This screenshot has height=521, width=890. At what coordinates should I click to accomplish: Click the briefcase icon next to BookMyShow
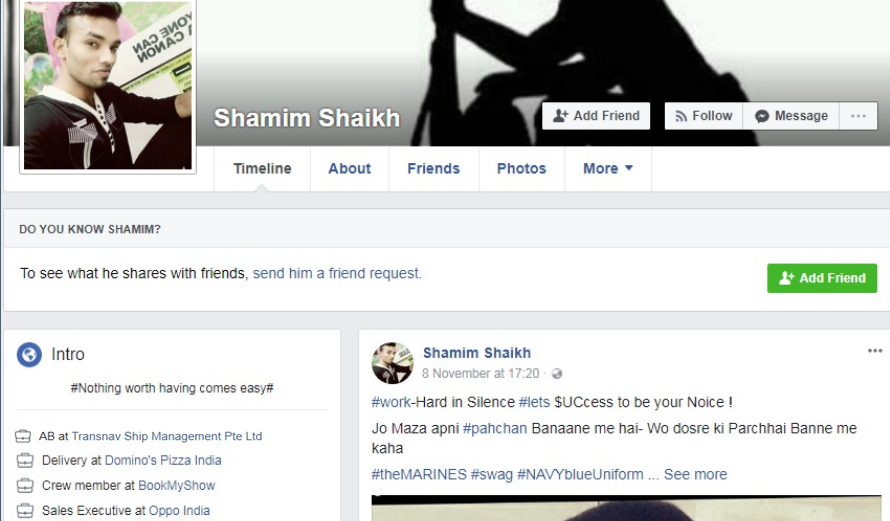(25, 485)
